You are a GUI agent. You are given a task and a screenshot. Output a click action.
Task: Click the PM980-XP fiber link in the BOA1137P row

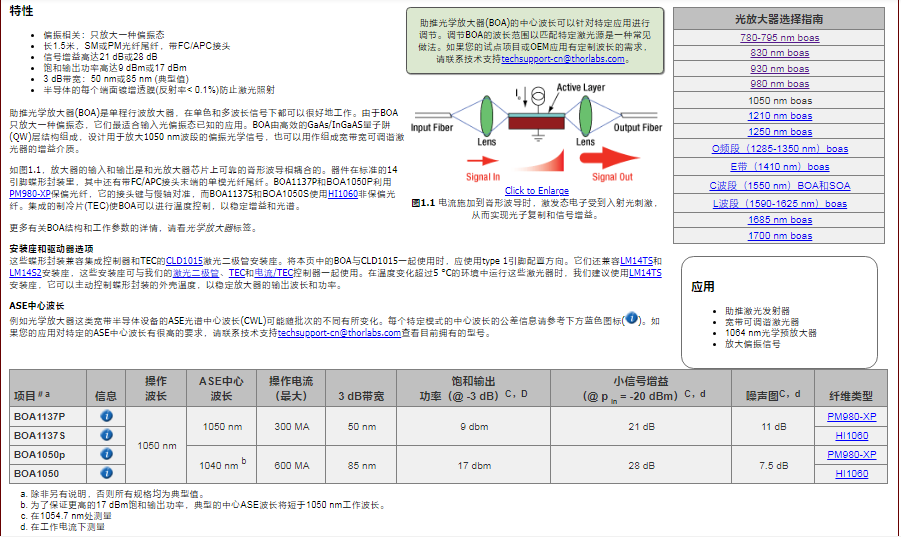click(851, 416)
